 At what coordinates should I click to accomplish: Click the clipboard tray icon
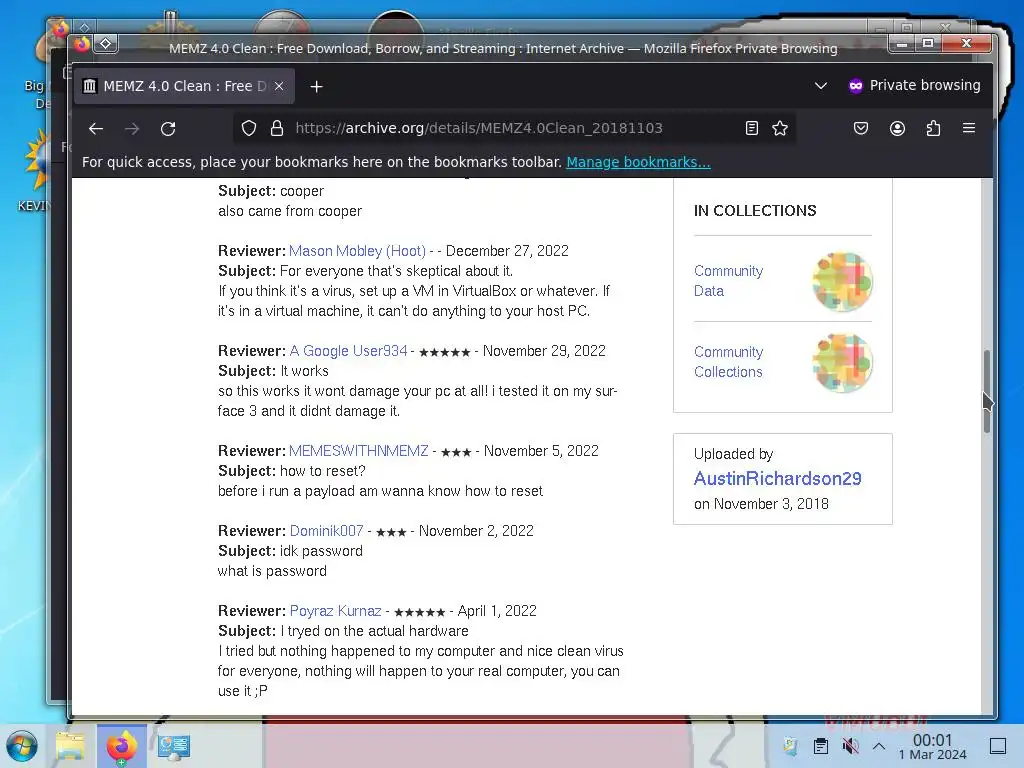(x=821, y=746)
